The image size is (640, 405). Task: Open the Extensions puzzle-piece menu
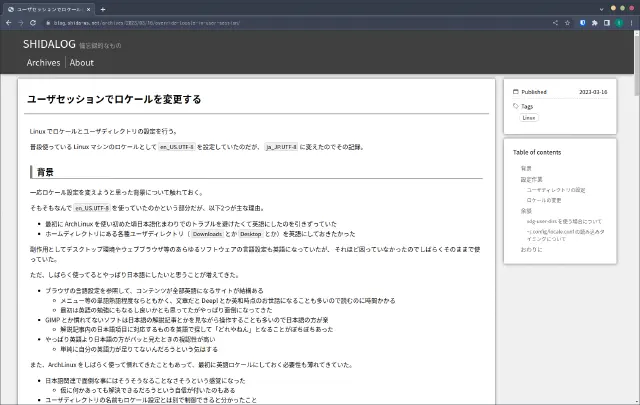click(595, 23)
